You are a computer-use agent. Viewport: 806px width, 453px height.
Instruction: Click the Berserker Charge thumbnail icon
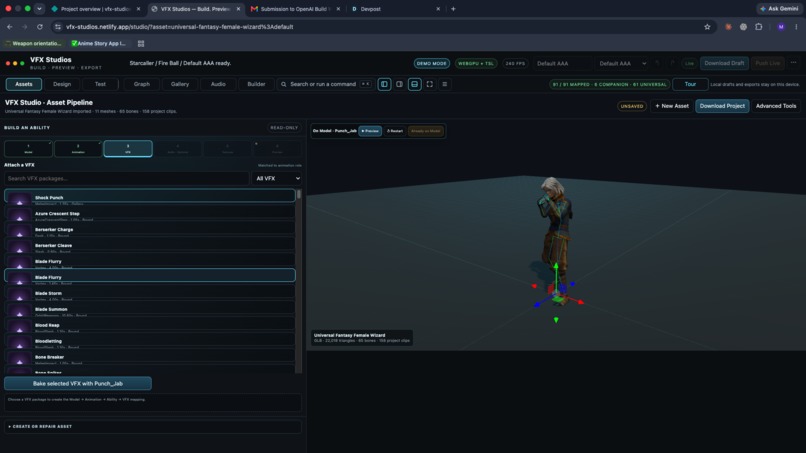[20, 232]
